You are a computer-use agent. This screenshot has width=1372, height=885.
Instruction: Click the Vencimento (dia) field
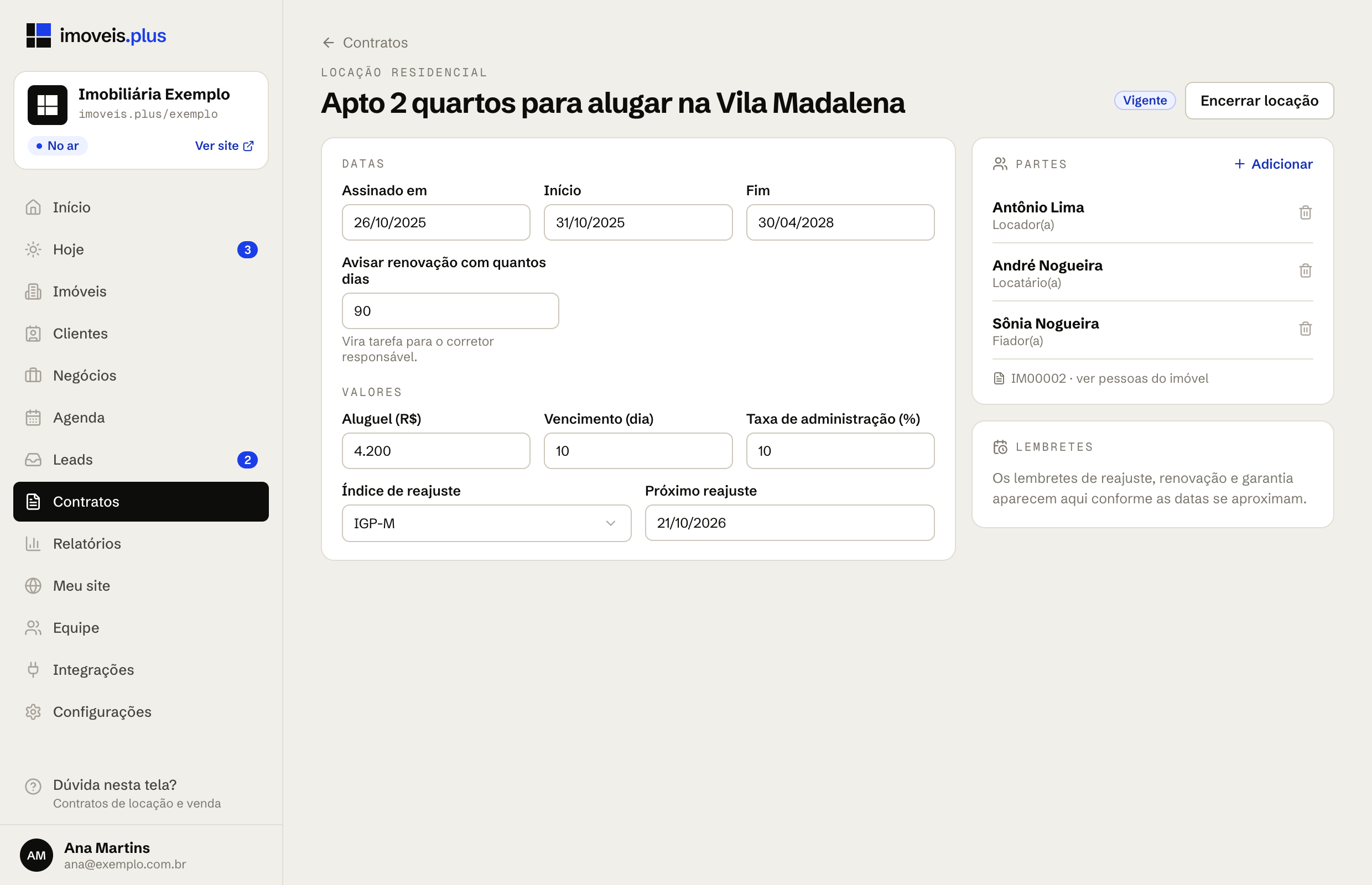coord(638,451)
